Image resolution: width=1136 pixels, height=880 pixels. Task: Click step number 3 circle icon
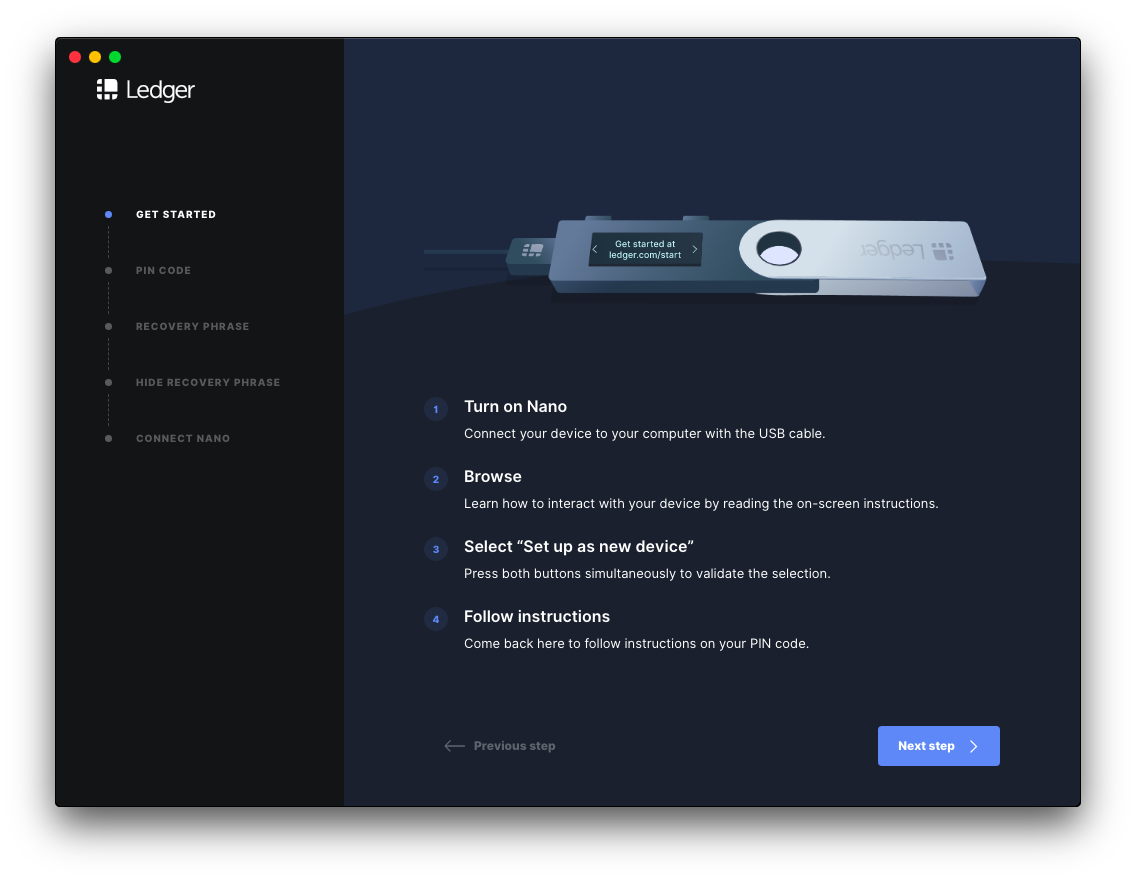pyautogui.click(x=435, y=549)
